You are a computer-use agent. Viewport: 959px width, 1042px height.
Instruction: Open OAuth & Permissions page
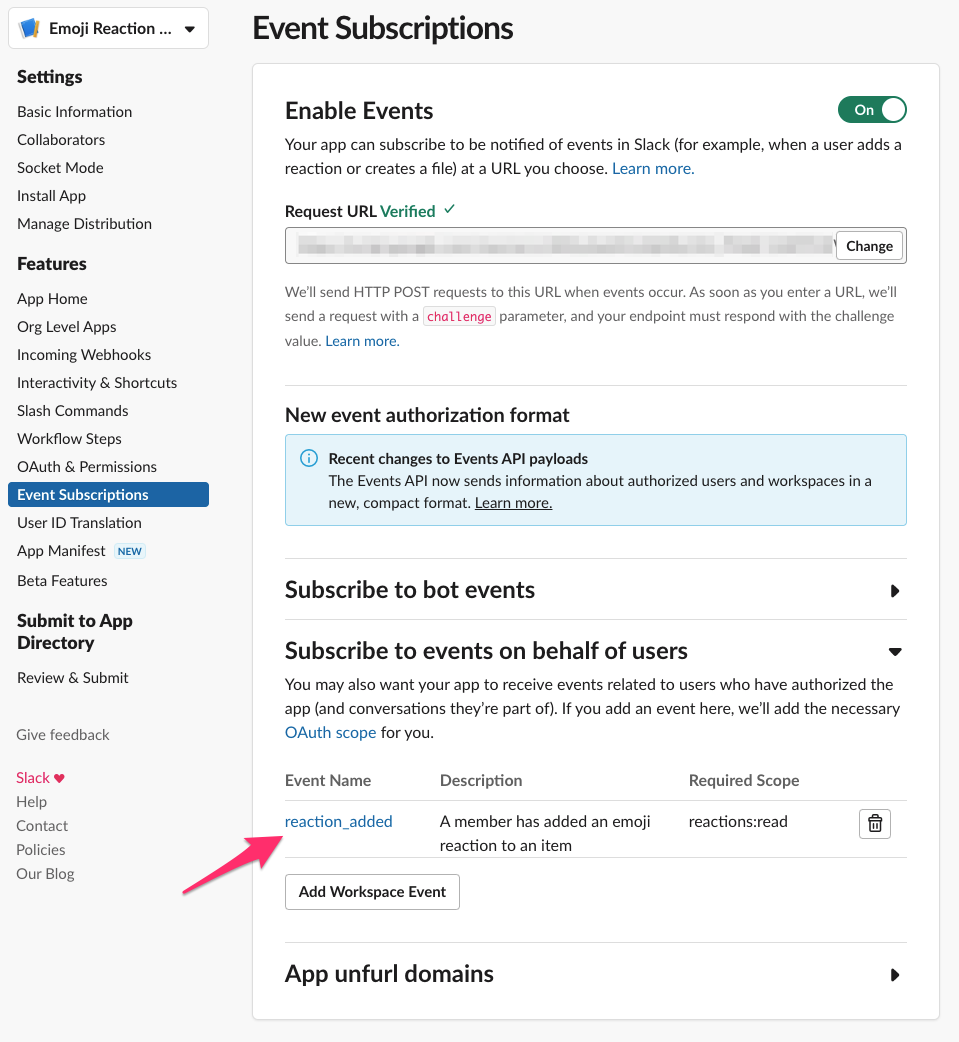[87, 466]
